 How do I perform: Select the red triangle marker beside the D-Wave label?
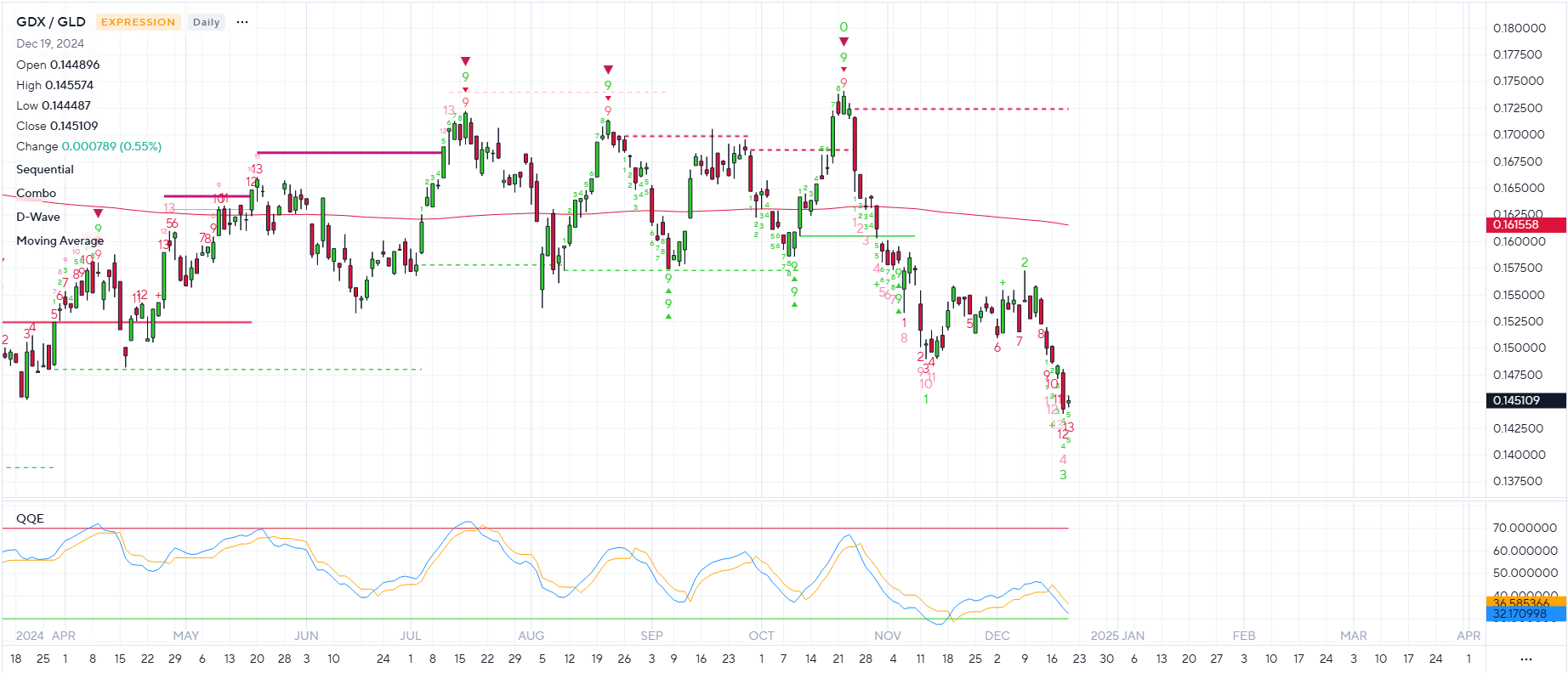tap(99, 213)
